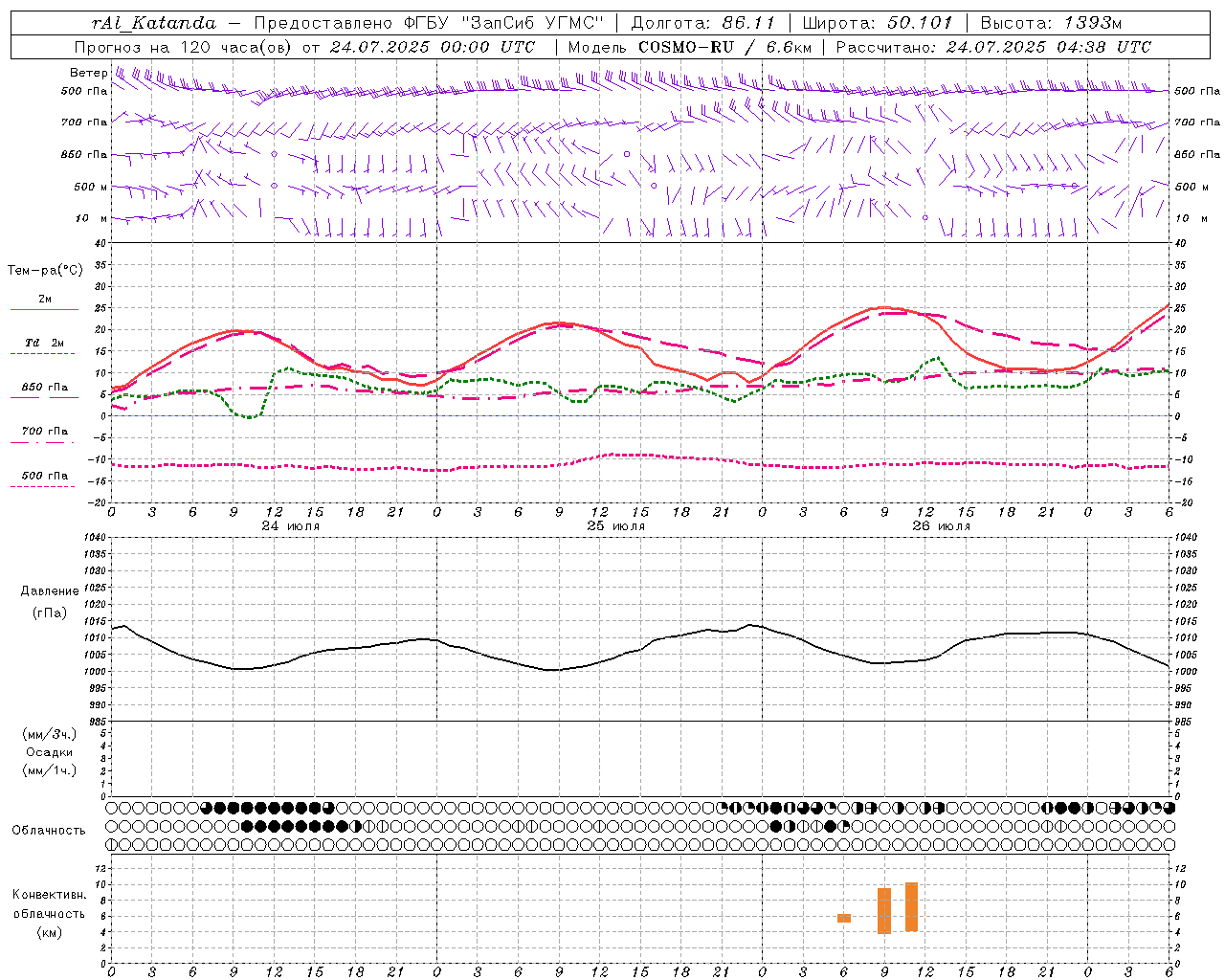
Task: Click the Ветер panel label
Action: tap(88, 73)
